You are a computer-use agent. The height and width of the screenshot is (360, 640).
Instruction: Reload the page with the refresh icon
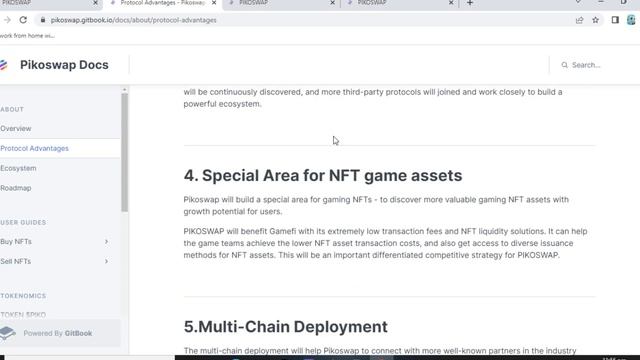23,20
